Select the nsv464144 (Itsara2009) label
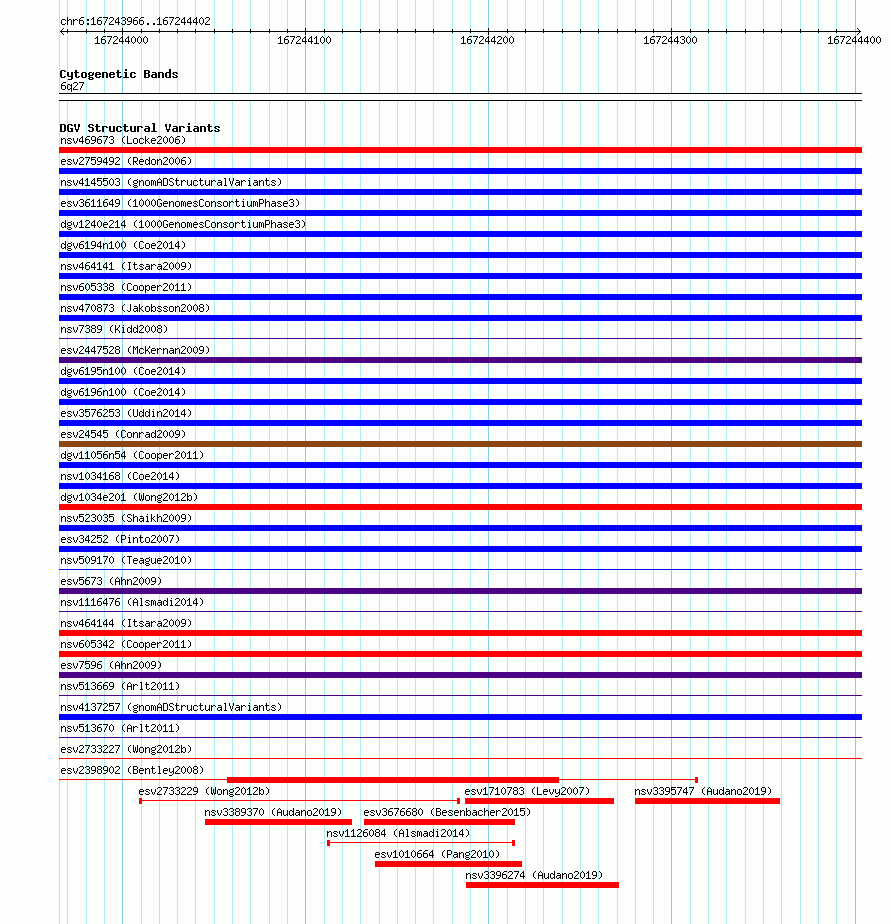The image size is (890, 924). [x=126, y=623]
